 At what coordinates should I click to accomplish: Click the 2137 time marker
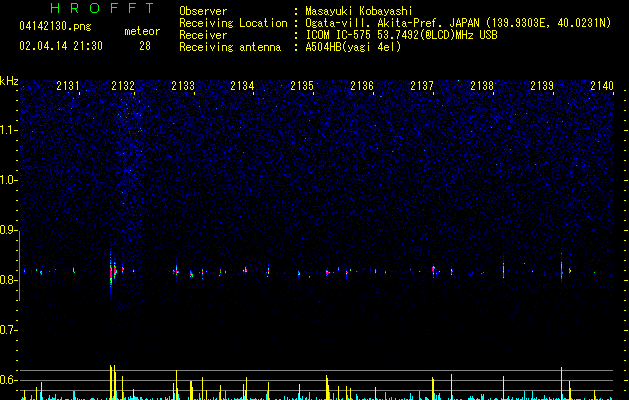pyautogui.click(x=422, y=86)
